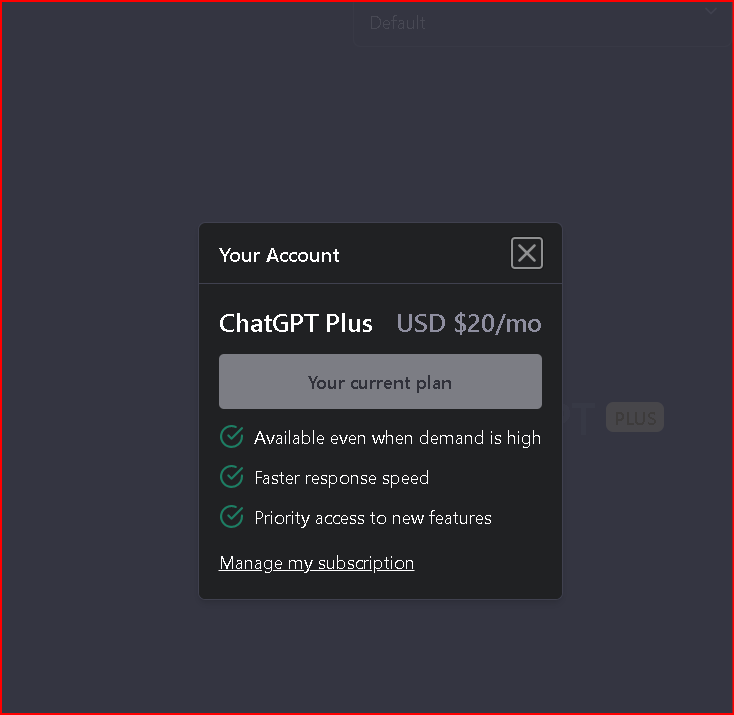Image resolution: width=734 pixels, height=715 pixels.
Task: Open the 'Manage my subscription' link
Action: click(316, 563)
